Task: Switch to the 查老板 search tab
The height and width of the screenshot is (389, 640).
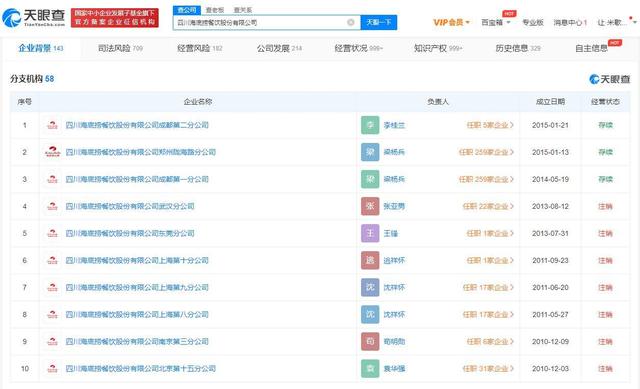Action: pyautogui.click(x=215, y=10)
